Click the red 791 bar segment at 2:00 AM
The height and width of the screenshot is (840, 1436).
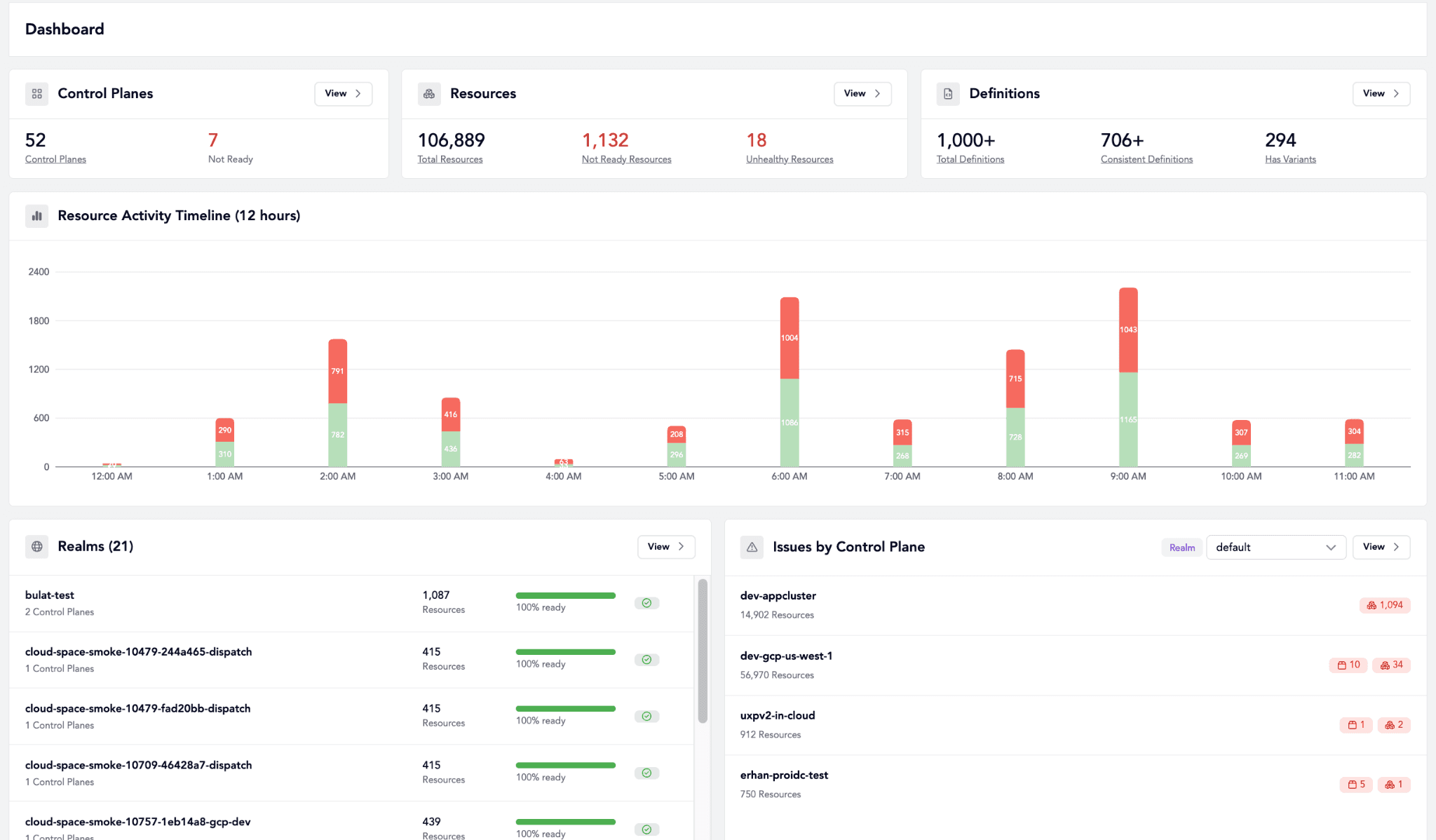[x=338, y=371]
